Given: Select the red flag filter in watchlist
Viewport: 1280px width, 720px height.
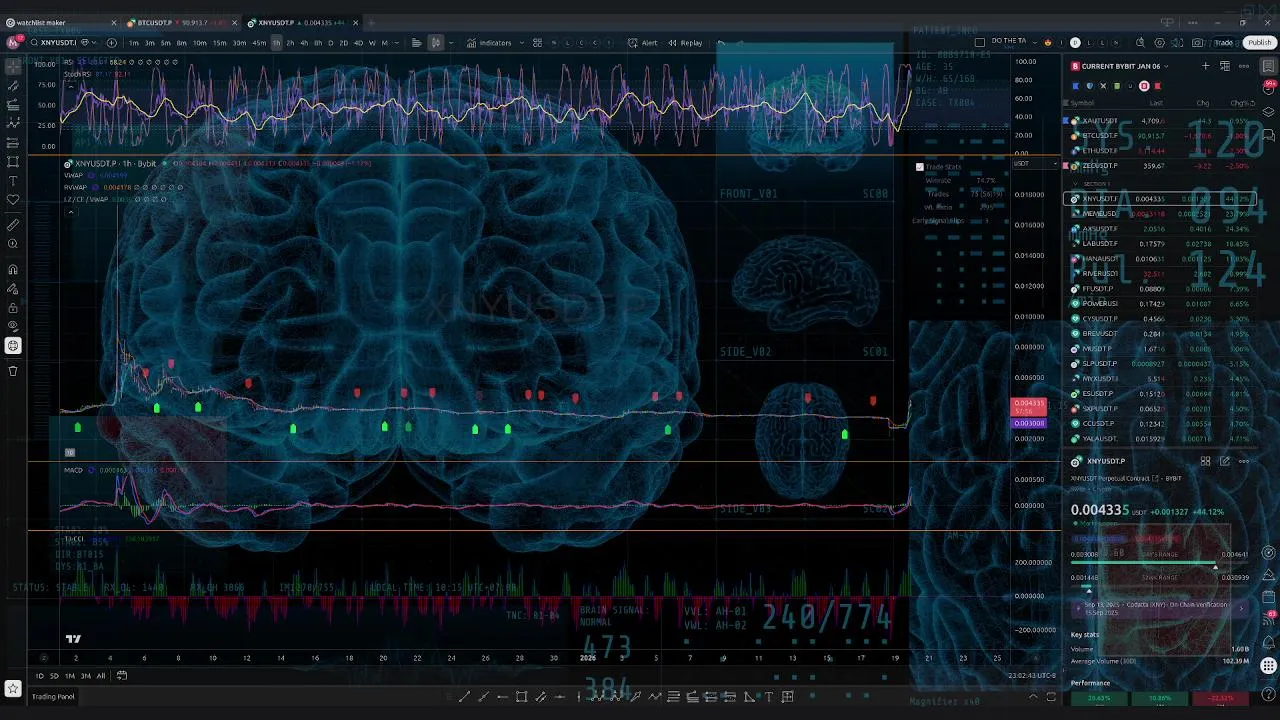Looking at the screenshot, I should coord(1158,86).
